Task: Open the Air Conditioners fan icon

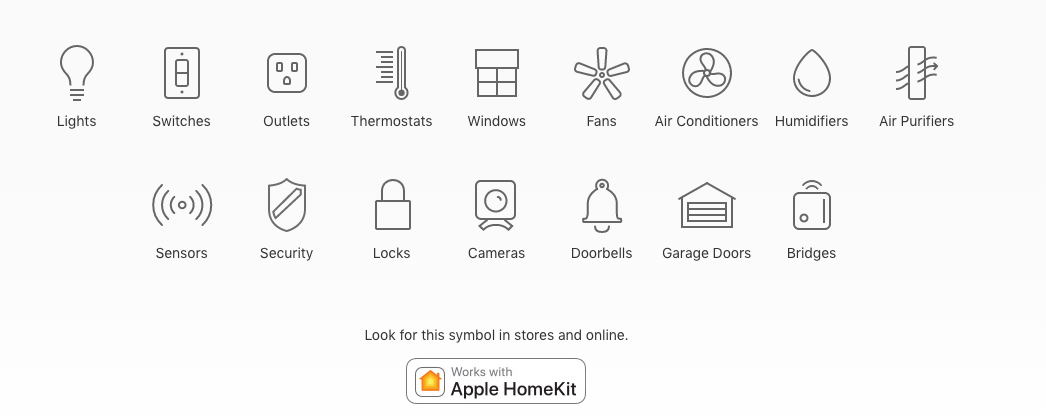Action: [706, 73]
